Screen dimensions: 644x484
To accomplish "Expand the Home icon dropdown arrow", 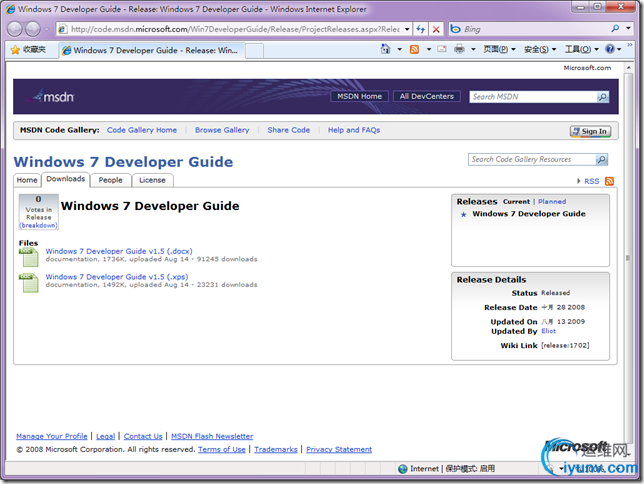I will point(399,49).
